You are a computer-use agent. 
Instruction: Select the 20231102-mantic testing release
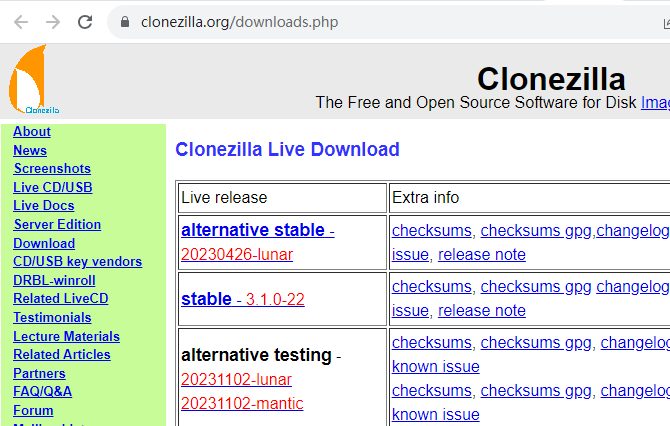coord(242,404)
